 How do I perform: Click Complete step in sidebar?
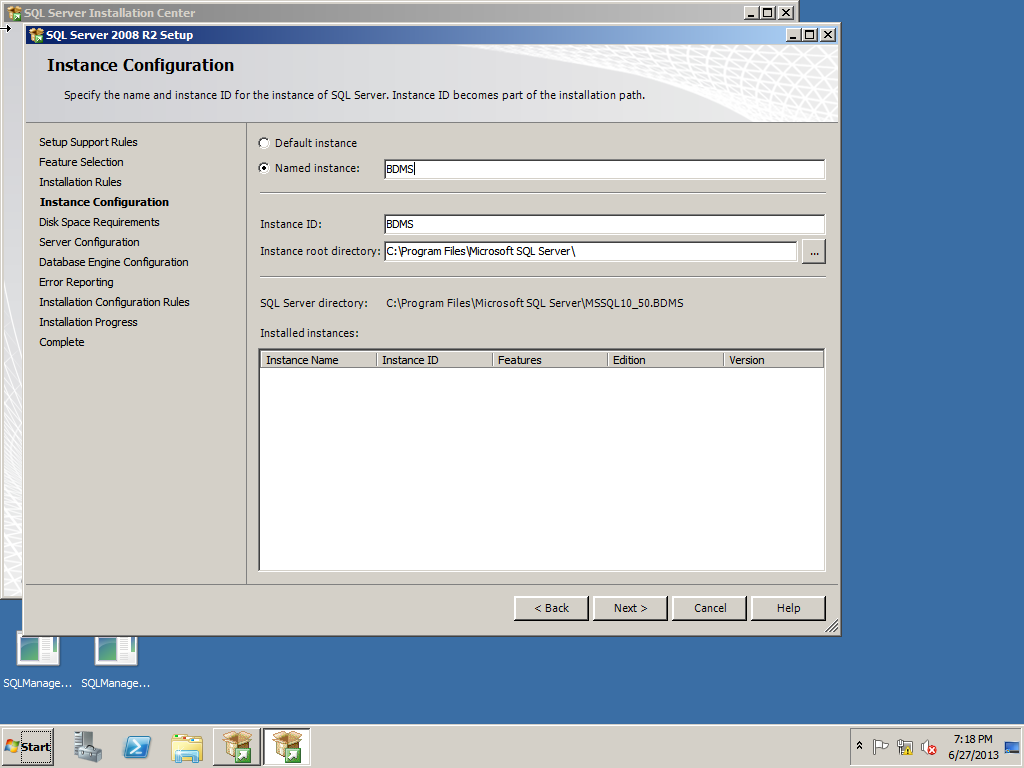click(x=62, y=342)
